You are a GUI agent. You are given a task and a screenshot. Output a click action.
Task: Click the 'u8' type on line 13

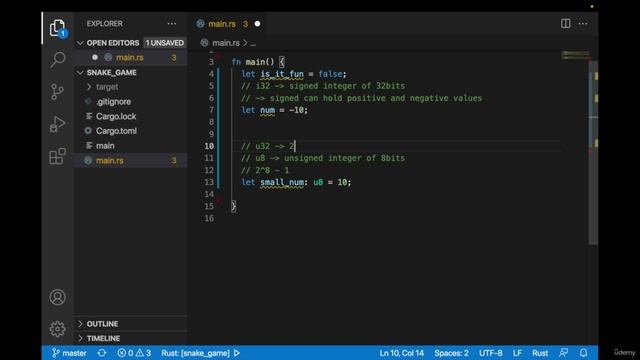[318, 182]
